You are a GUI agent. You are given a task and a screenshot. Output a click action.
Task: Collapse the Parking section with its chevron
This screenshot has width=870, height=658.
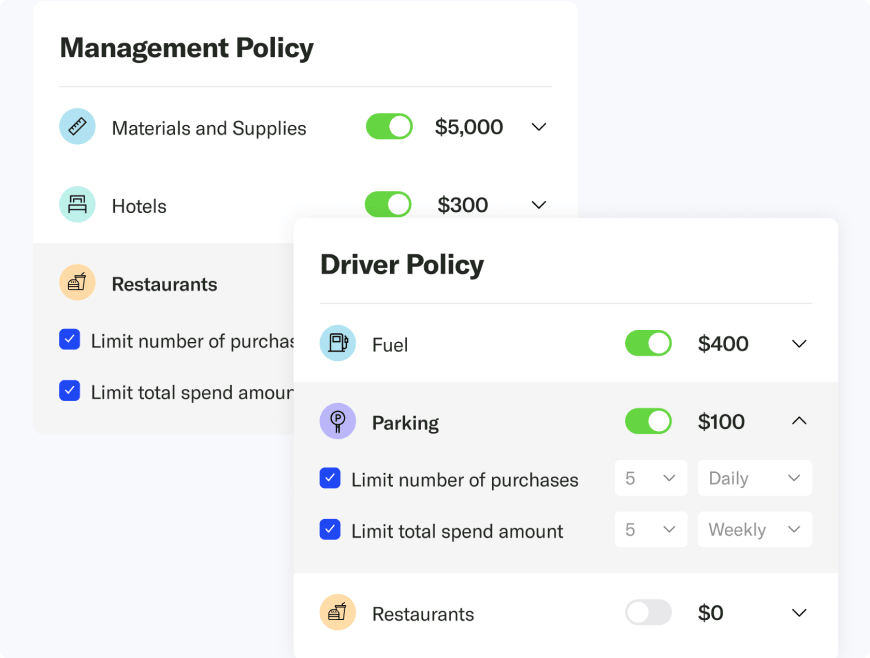coord(799,422)
